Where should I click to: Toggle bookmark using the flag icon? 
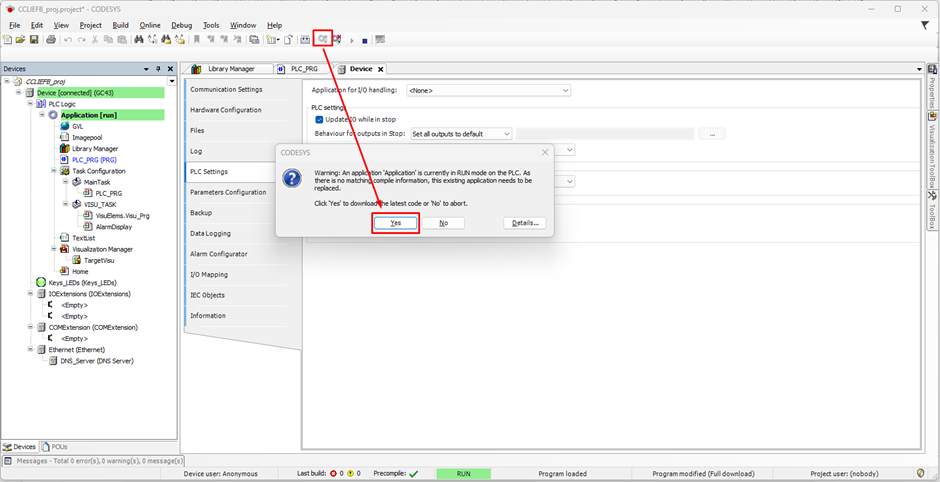(x=197, y=40)
